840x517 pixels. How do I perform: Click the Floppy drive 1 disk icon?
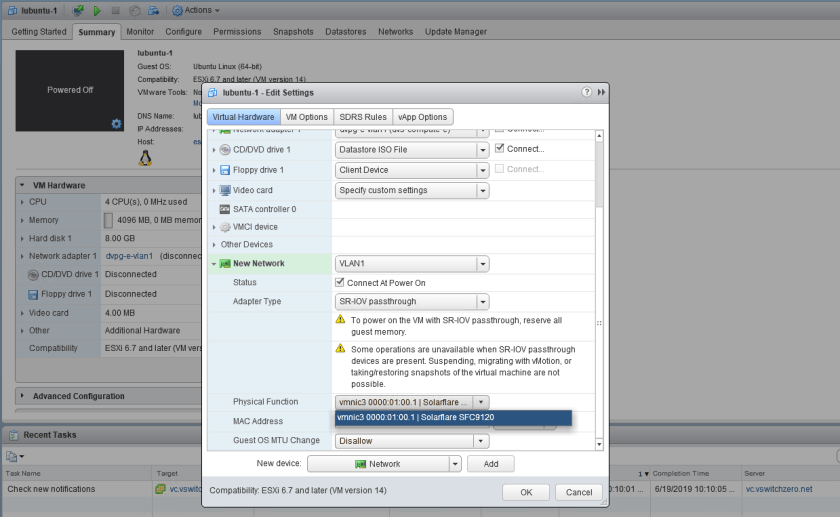point(225,170)
